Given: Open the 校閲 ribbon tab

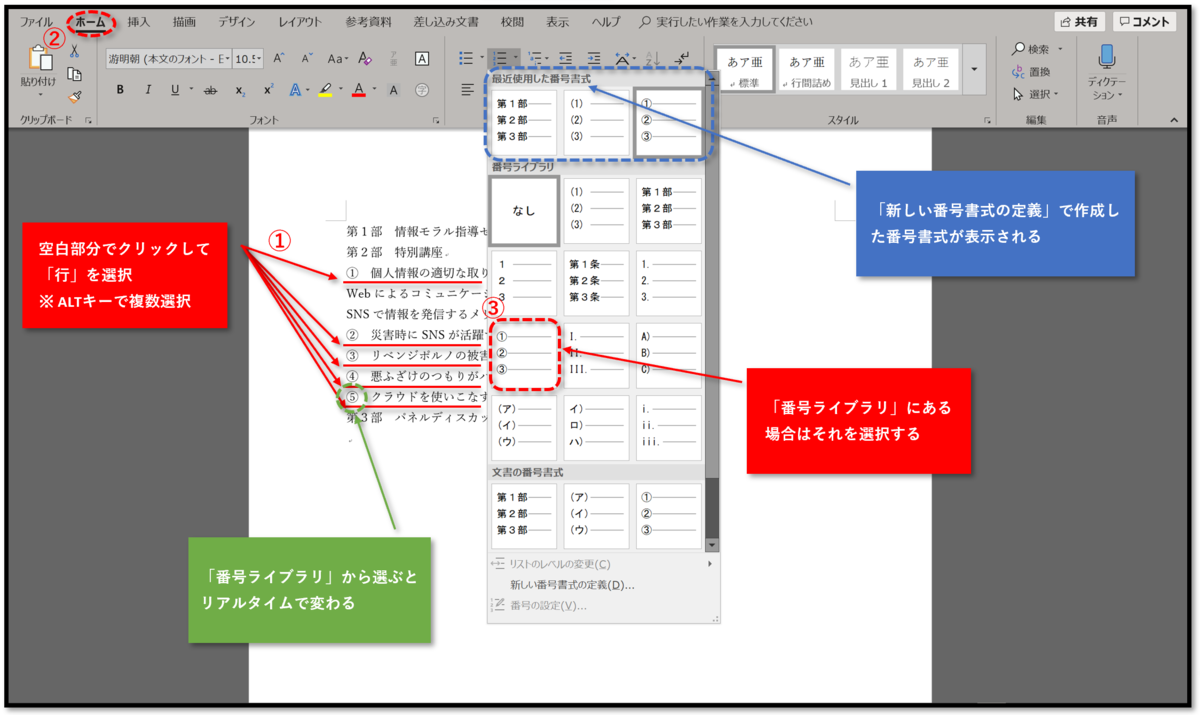Looking at the screenshot, I should pyautogui.click(x=513, y=19).
